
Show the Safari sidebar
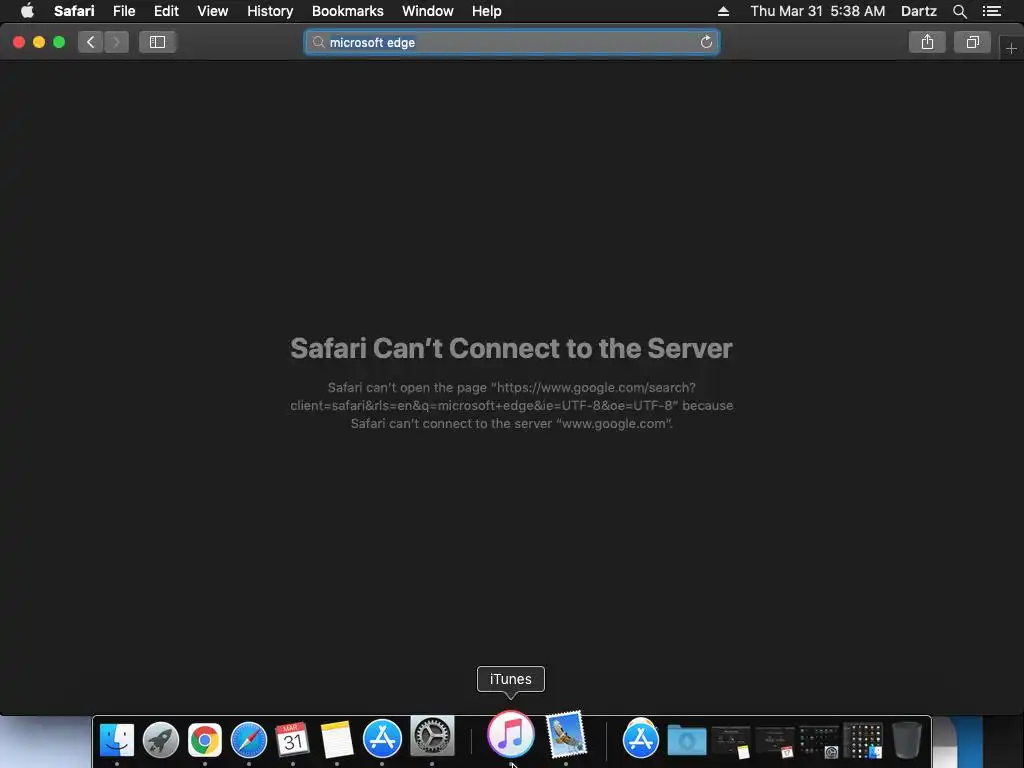[157, 42]
